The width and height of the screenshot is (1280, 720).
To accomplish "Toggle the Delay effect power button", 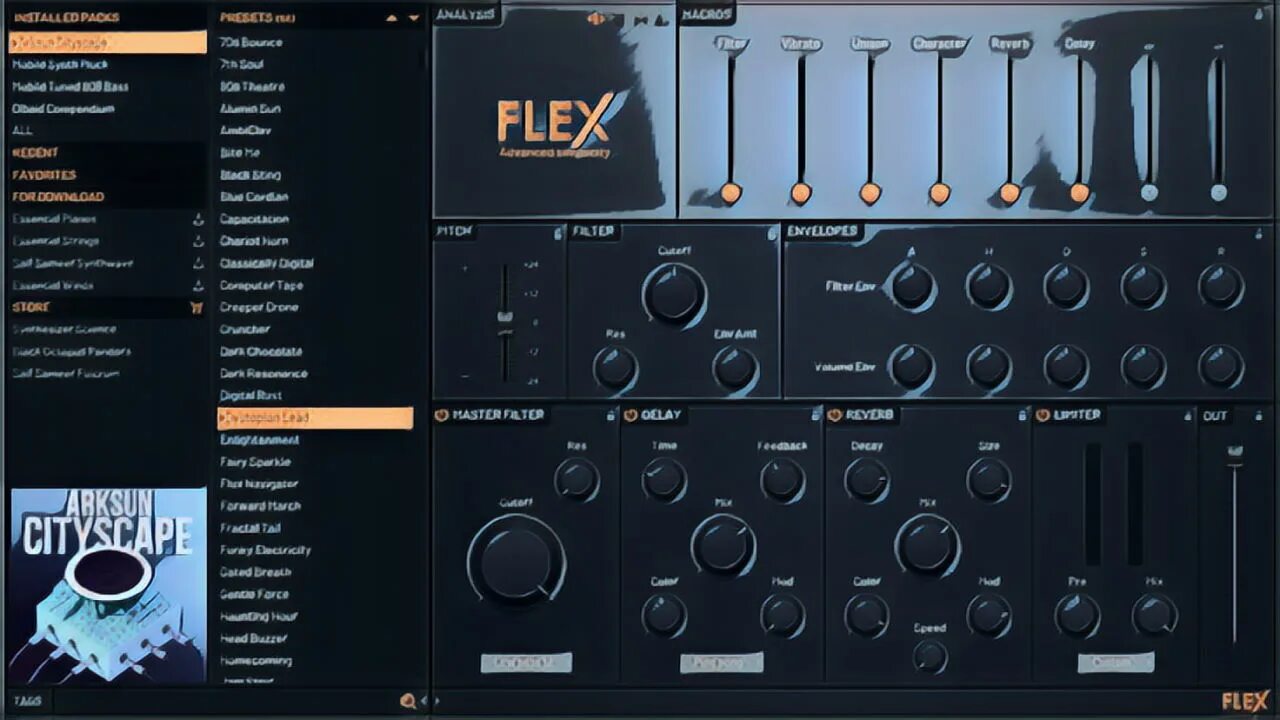I will (x=630, y=415).
